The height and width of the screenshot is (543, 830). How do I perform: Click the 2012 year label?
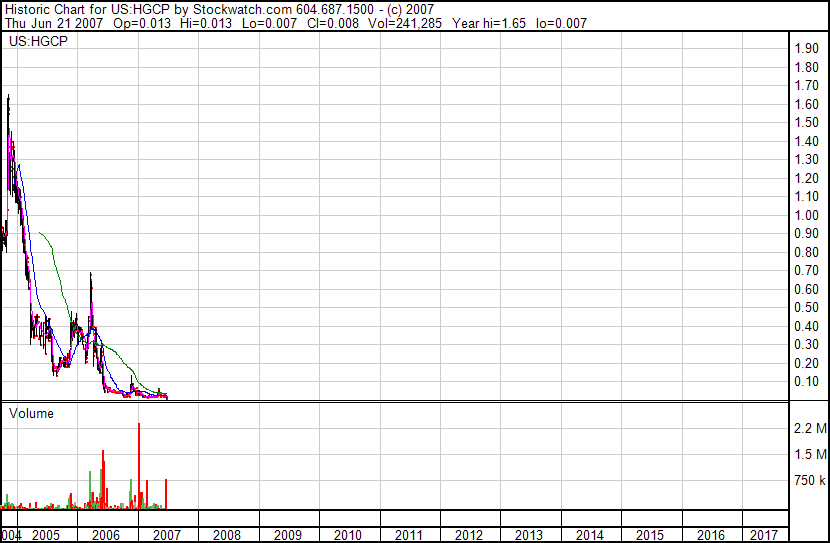click(x=468, y=535)
